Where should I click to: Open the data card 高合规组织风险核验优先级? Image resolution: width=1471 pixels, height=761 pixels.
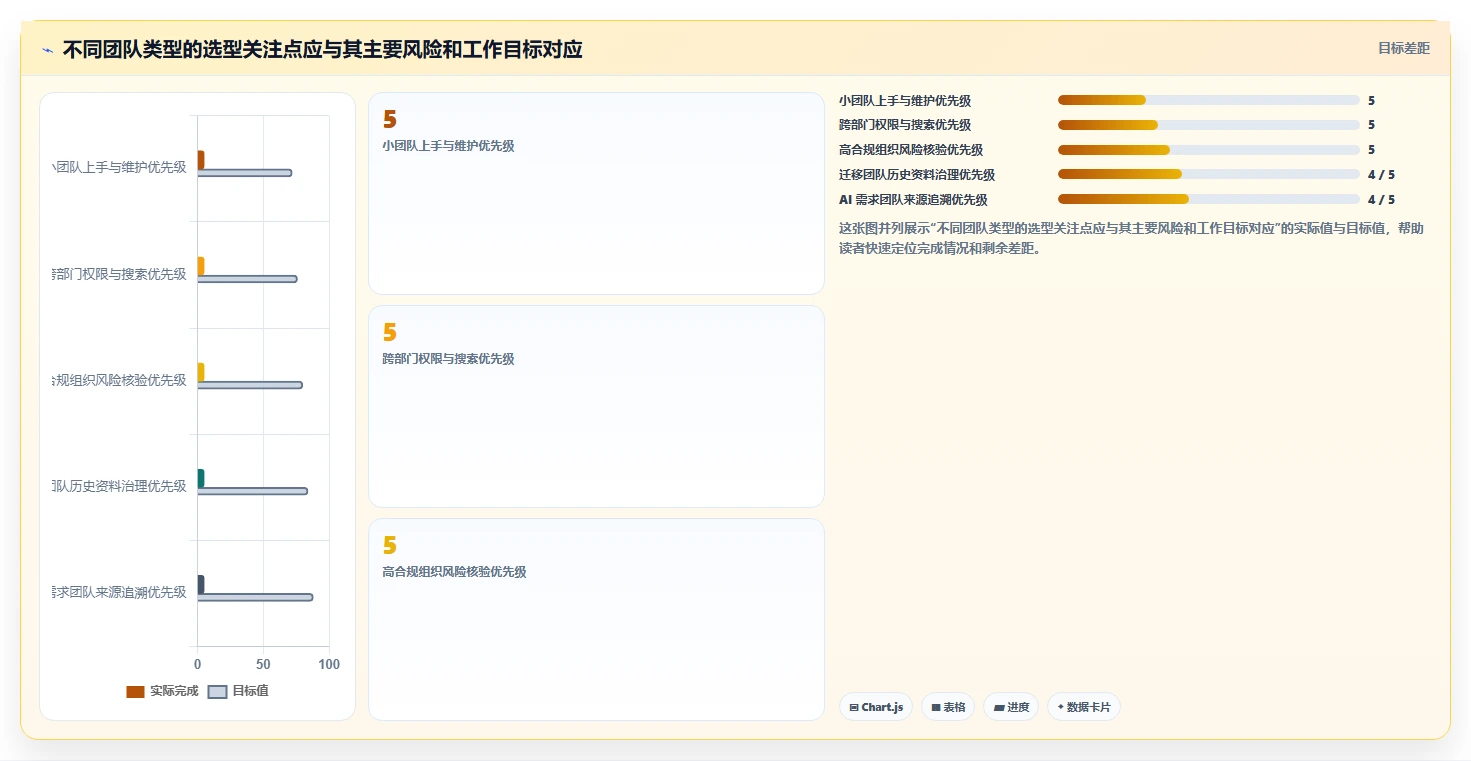(x=596, y=619)
